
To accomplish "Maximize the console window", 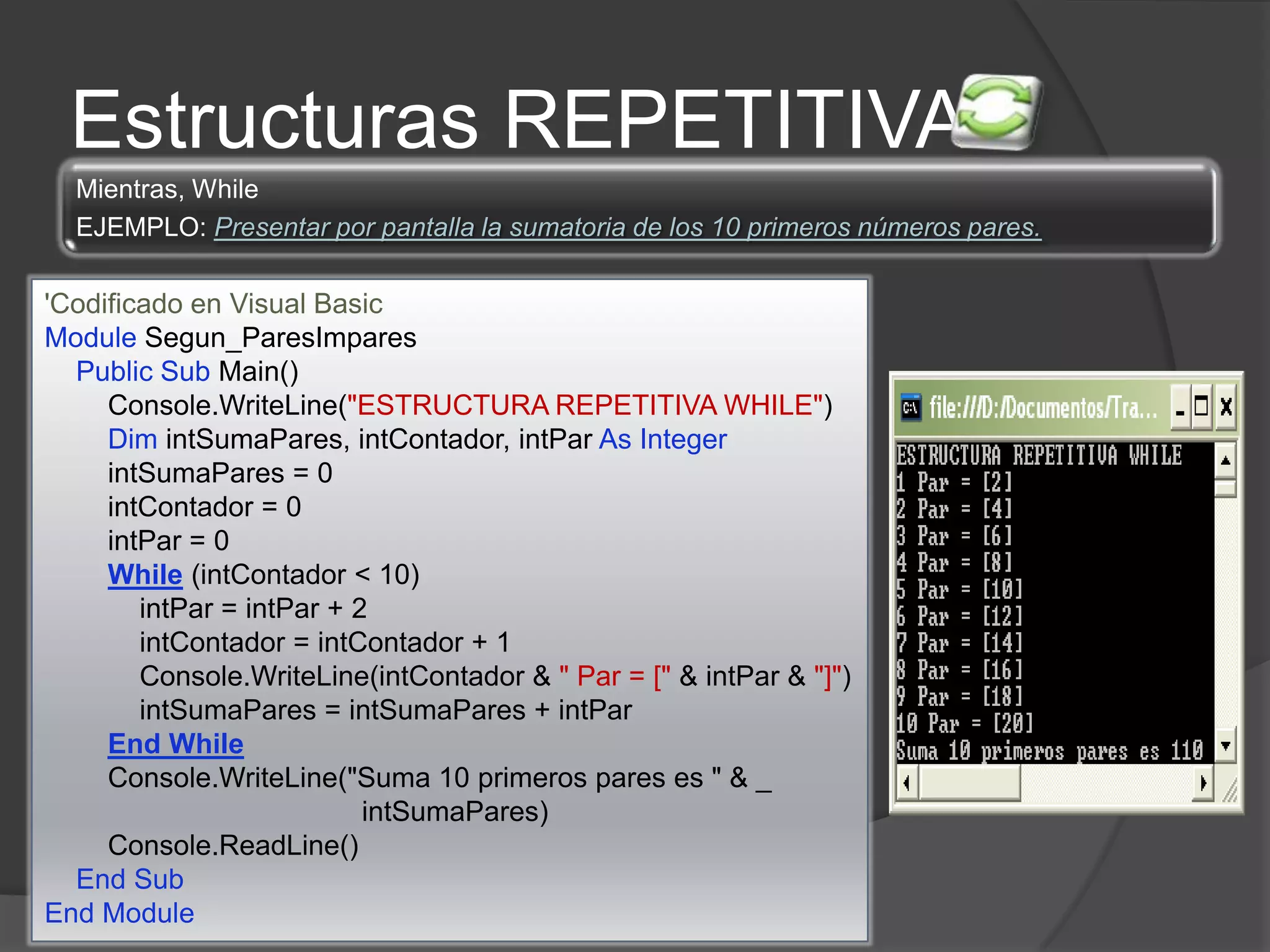I will 1201,407.
